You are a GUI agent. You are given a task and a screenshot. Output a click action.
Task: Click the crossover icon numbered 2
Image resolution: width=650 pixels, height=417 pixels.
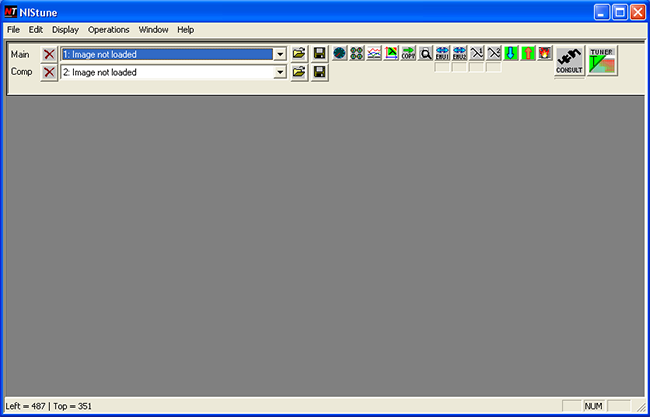point(494,53)
